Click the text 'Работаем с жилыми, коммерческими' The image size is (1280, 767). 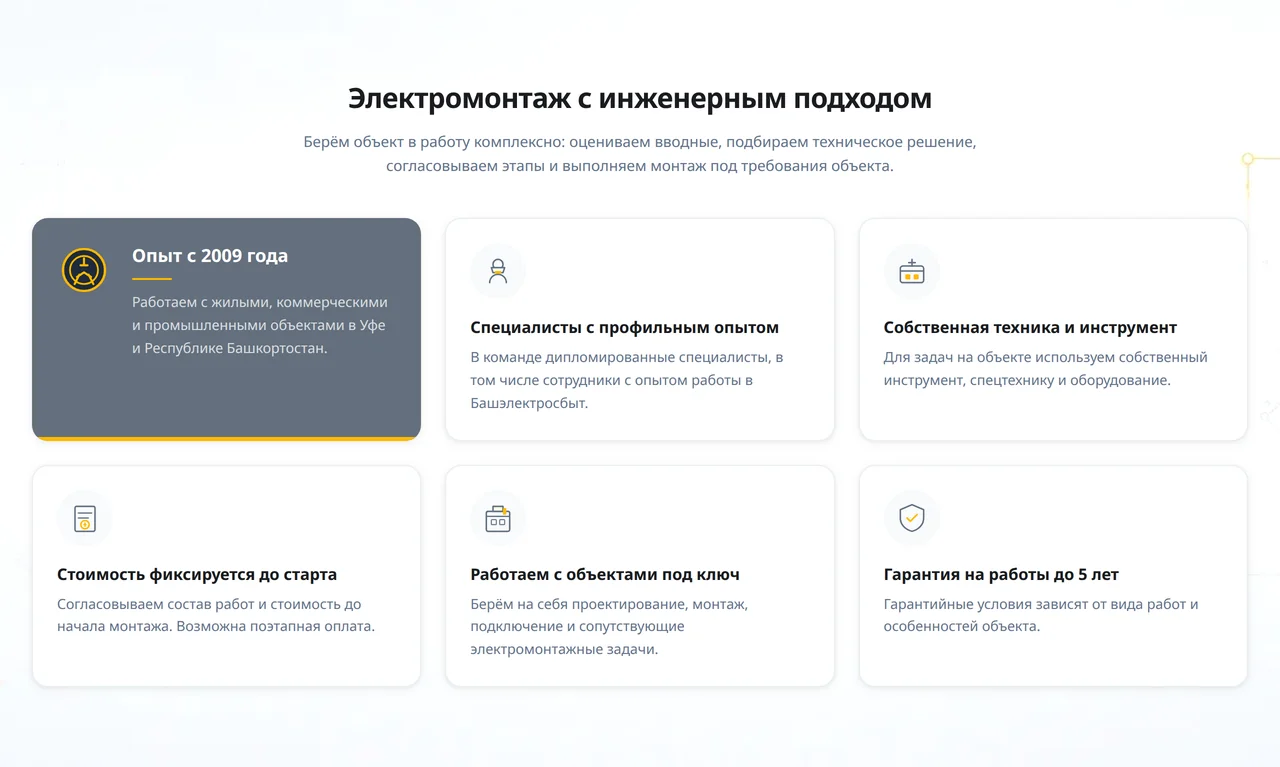tap(260, 302)
